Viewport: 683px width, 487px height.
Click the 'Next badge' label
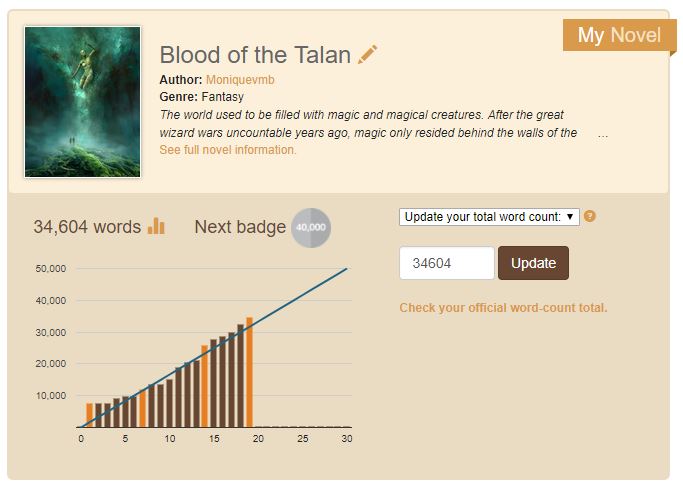click(x=240, y=227)
